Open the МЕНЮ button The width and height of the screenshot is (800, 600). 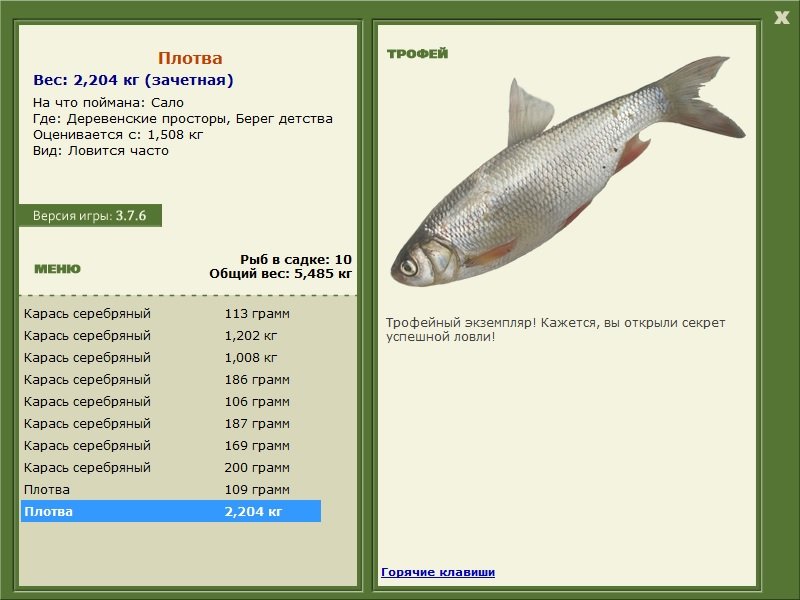click(x=57, y=269)
